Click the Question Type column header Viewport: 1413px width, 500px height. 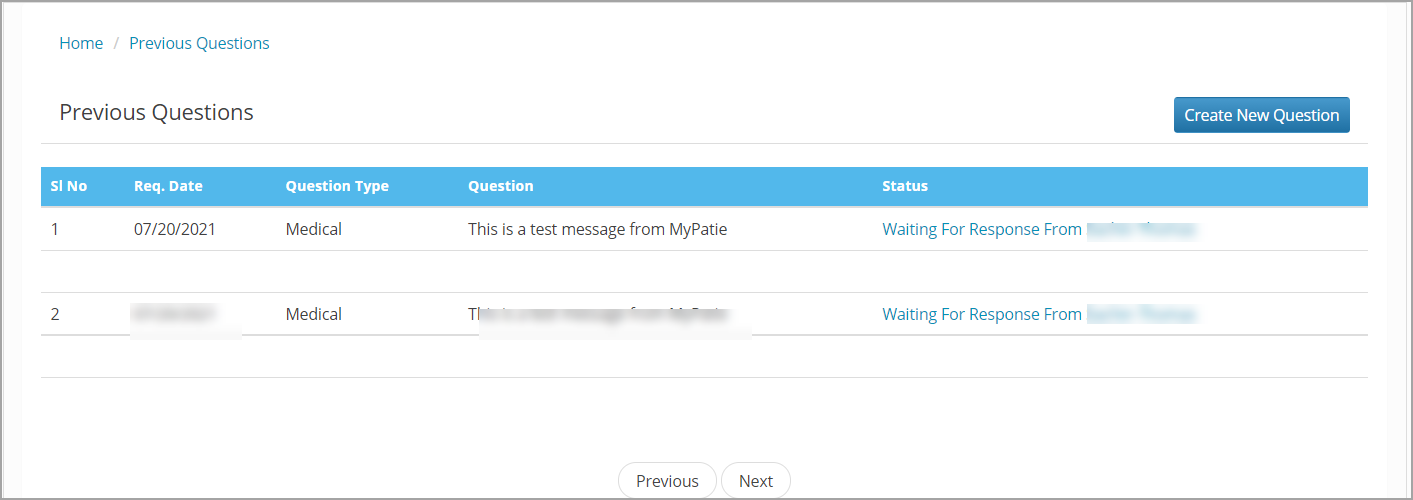coord(337,186)
